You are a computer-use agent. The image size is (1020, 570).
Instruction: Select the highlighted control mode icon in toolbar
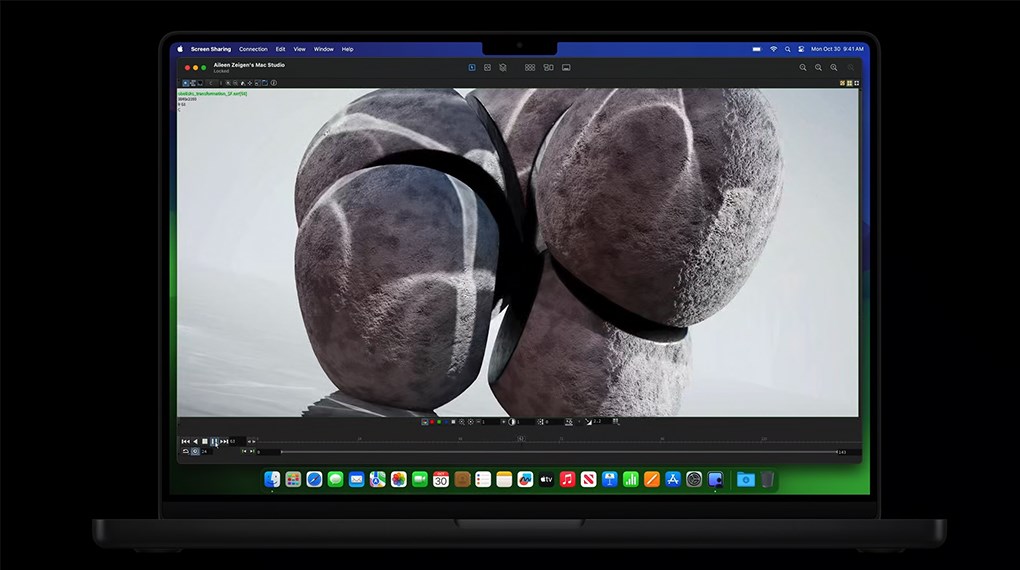(472, 68)
